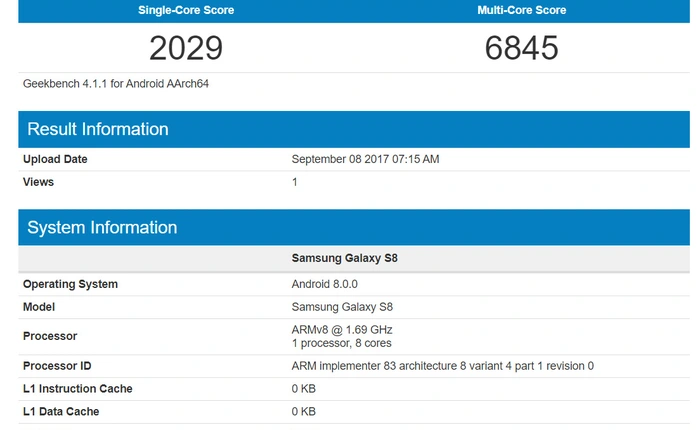Click the System Information section header
700x430 pixels.
click(x=354, y=227)
